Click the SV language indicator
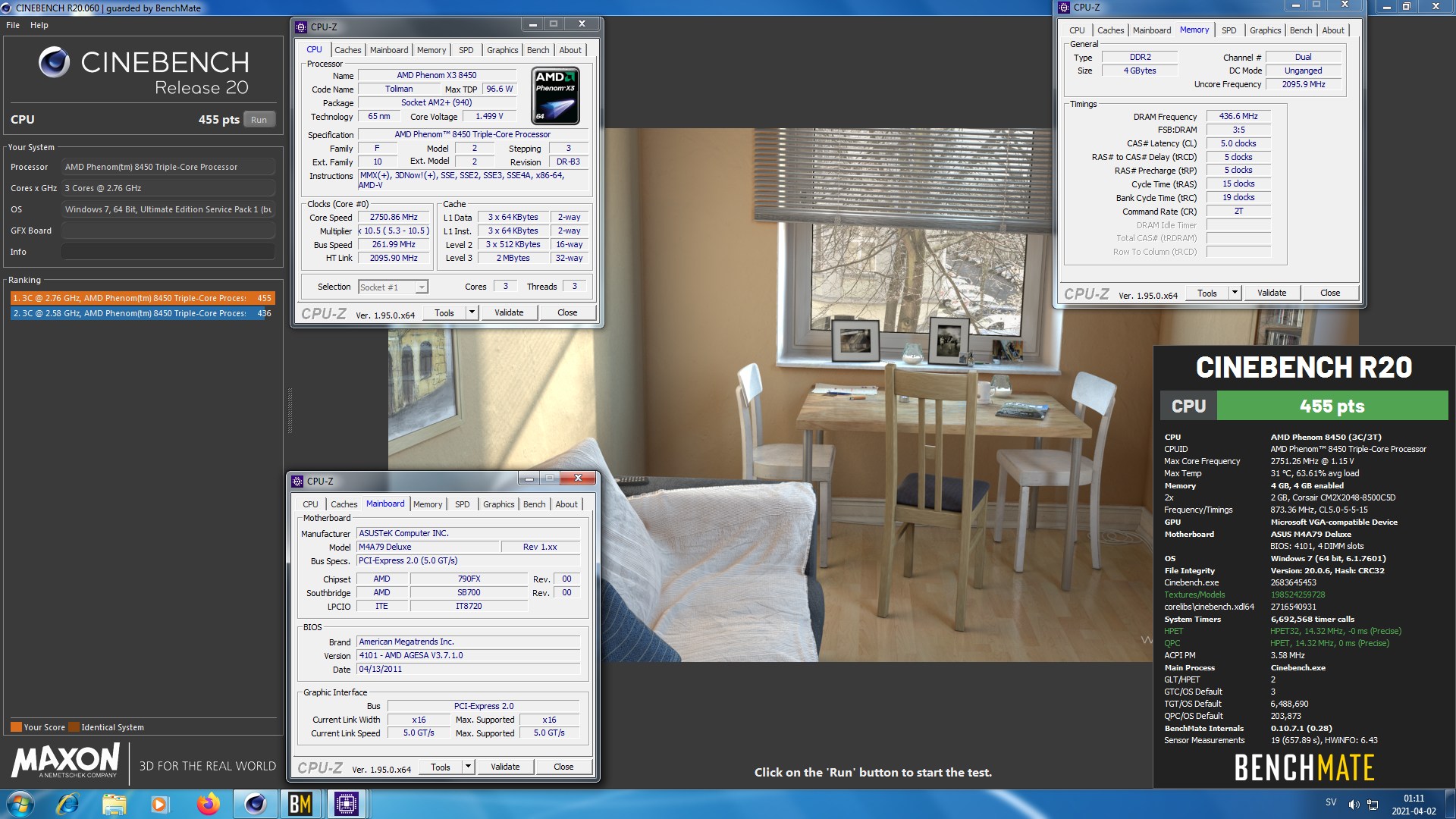The width and height of the screenshot is (1456, 819). pos(1331,802)
